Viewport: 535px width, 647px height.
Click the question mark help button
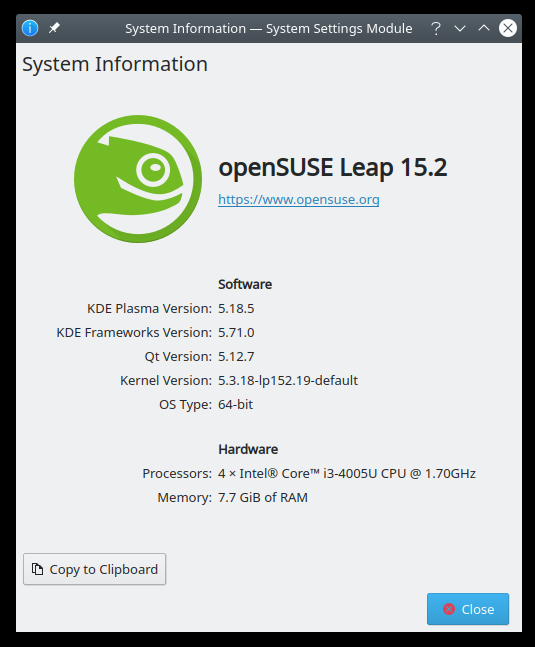(x=436, y=28)
